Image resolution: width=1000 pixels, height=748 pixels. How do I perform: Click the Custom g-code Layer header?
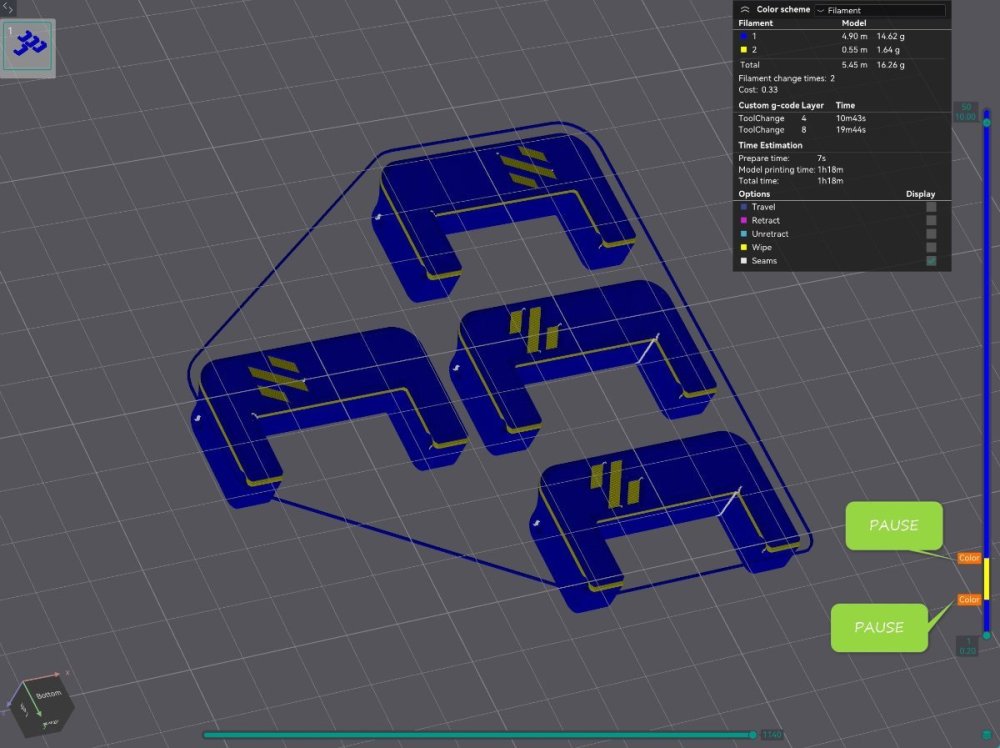click(x=781, y=105)
